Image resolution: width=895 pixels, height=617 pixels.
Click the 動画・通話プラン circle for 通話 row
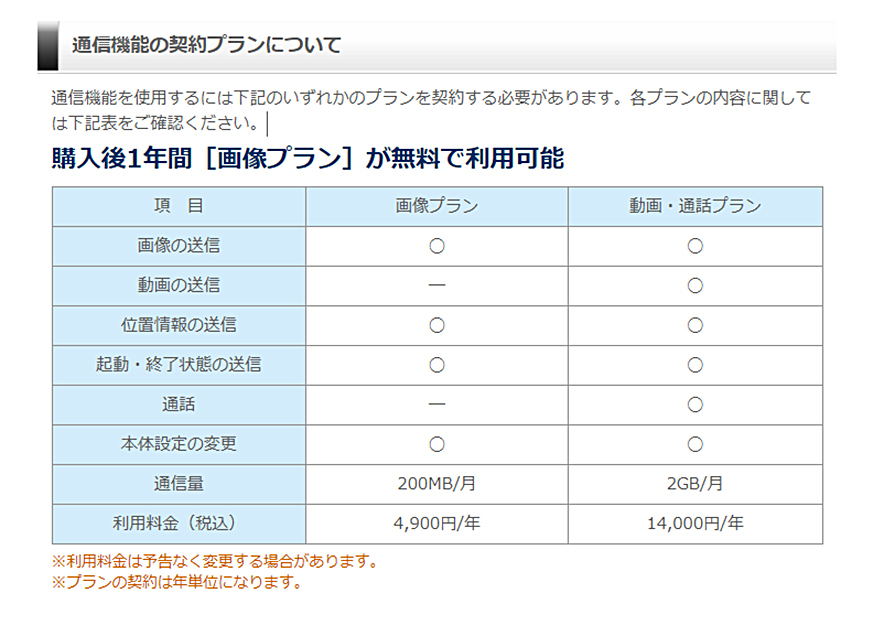pos(695,405)
